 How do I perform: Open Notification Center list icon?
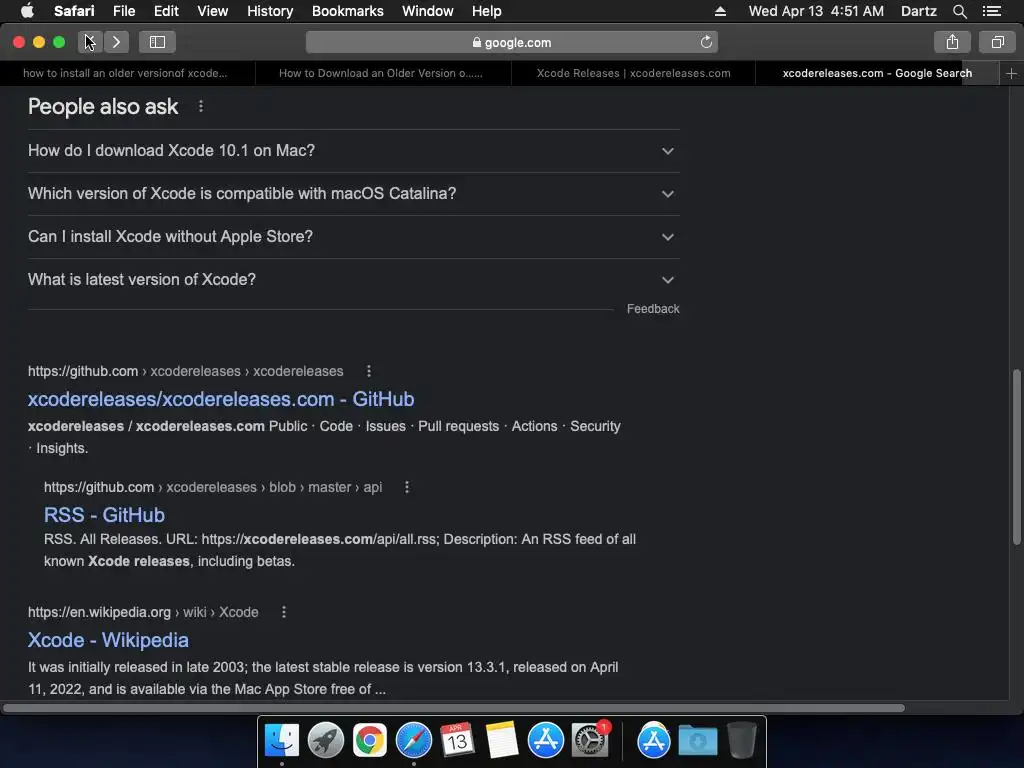992,11
